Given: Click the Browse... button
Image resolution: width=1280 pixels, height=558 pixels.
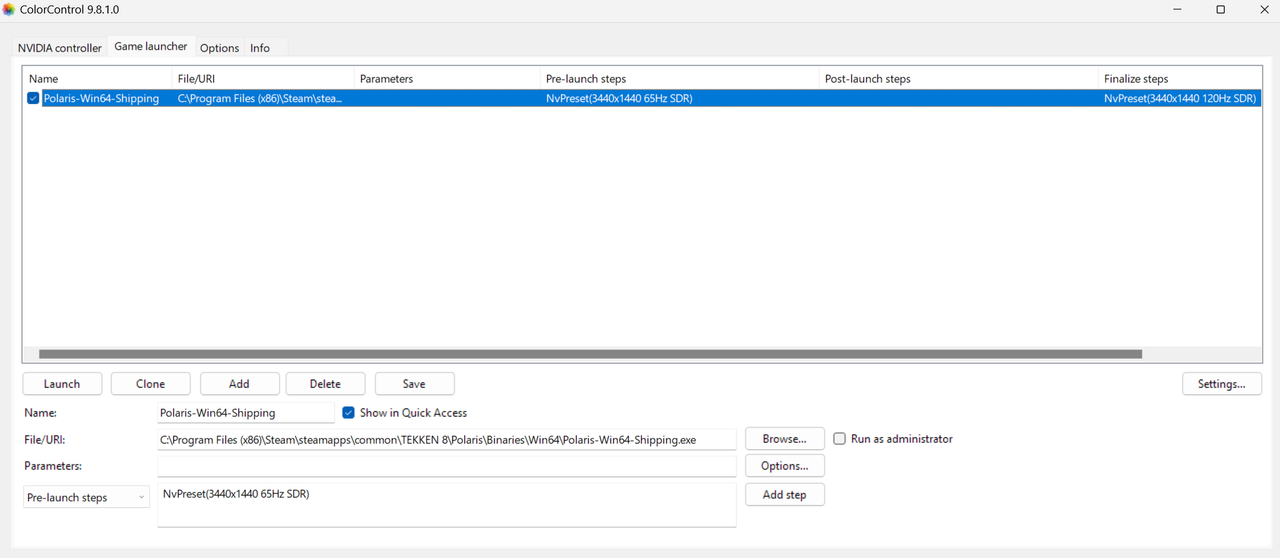Looking at the screenshot, I should (785, 439).
